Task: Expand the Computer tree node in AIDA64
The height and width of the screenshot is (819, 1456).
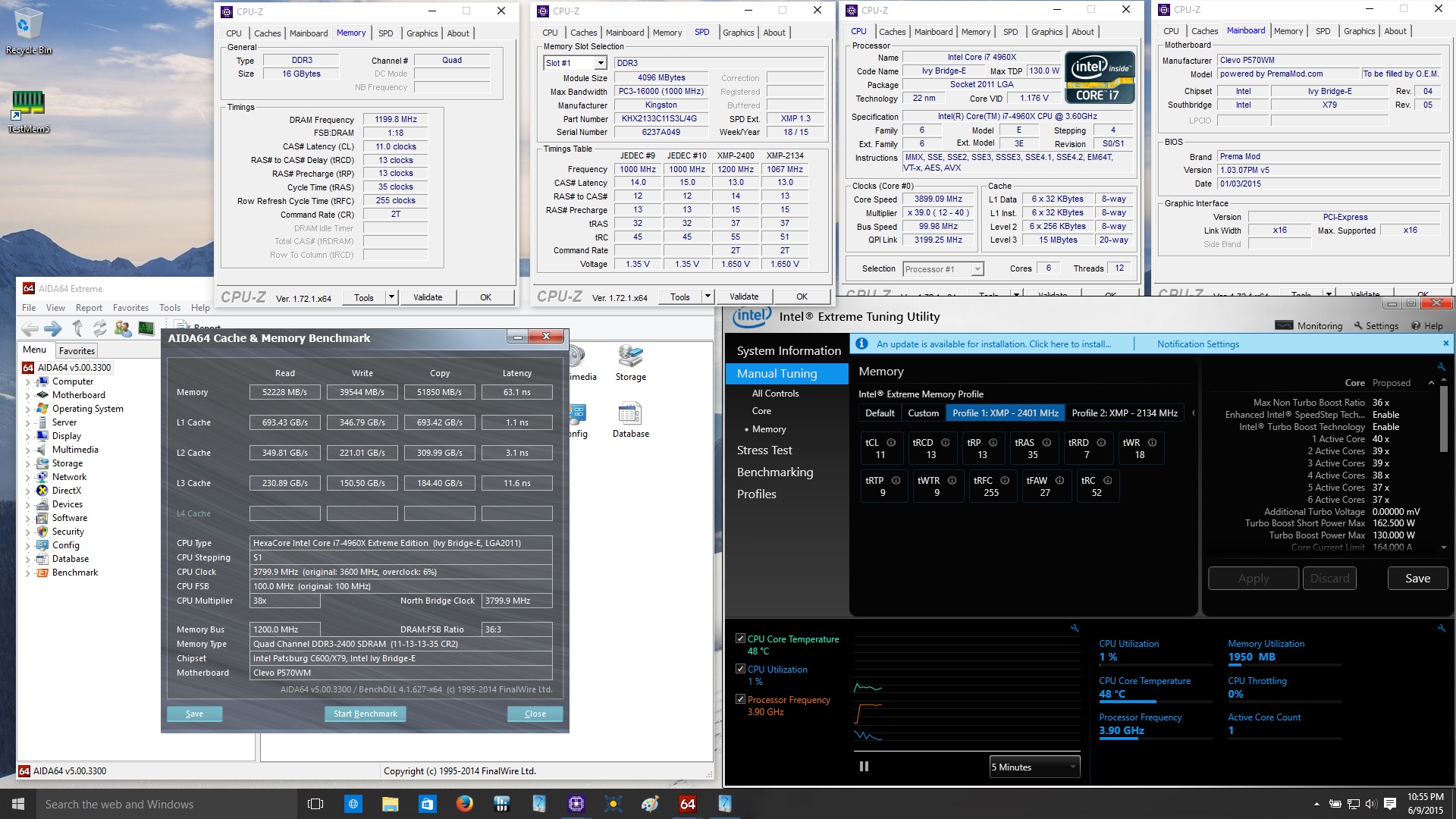Action: [x=28, y=382]
